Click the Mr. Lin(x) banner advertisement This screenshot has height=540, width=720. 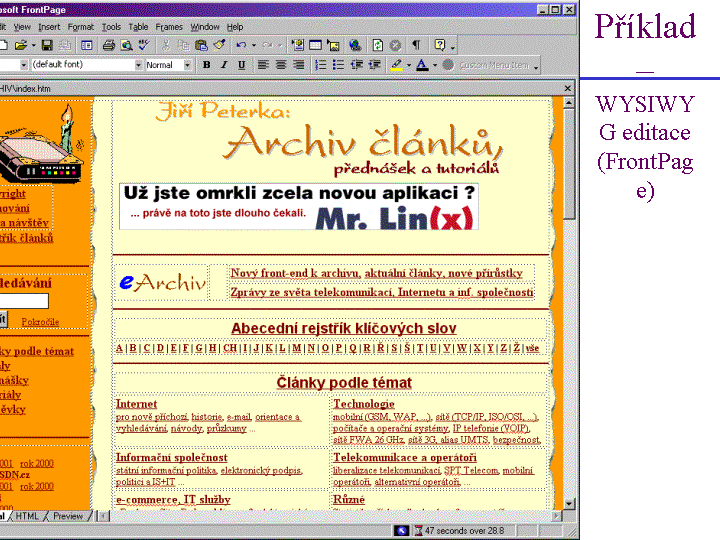click(298, 206)
